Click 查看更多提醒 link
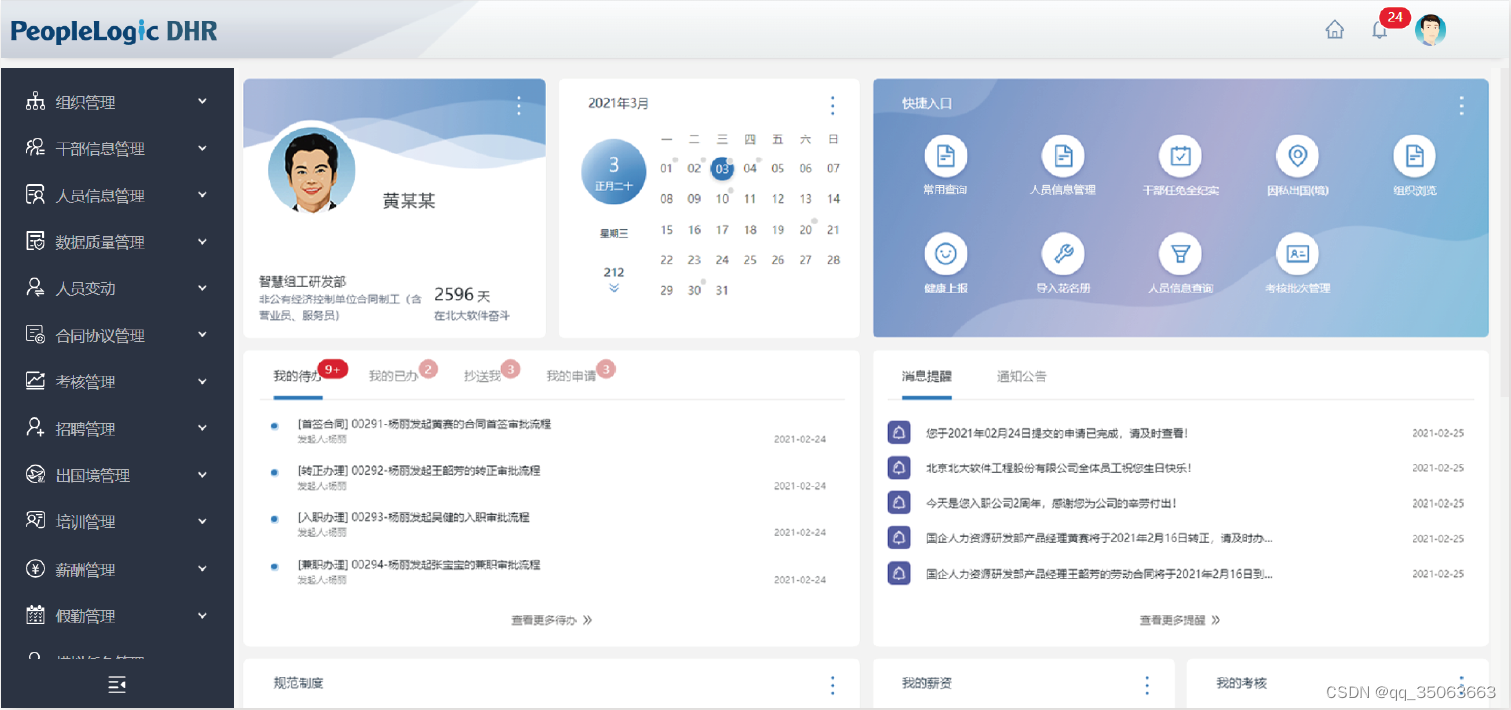 click(1180, 618)
